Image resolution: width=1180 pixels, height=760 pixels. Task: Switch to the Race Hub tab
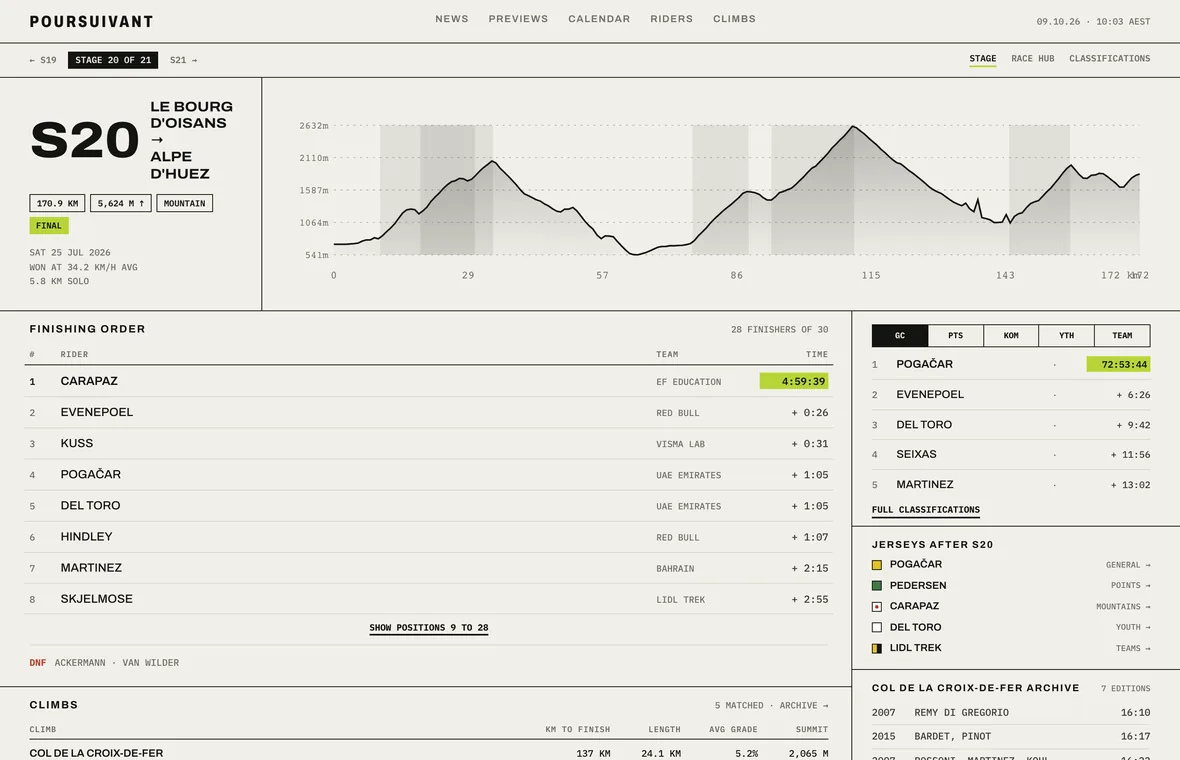pos(1032,59)
